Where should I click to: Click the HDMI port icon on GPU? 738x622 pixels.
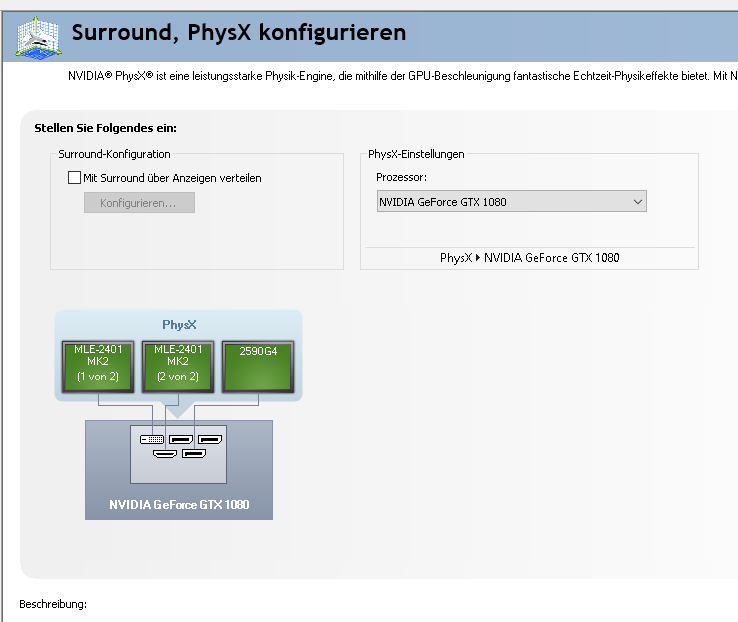click(165, 454)
